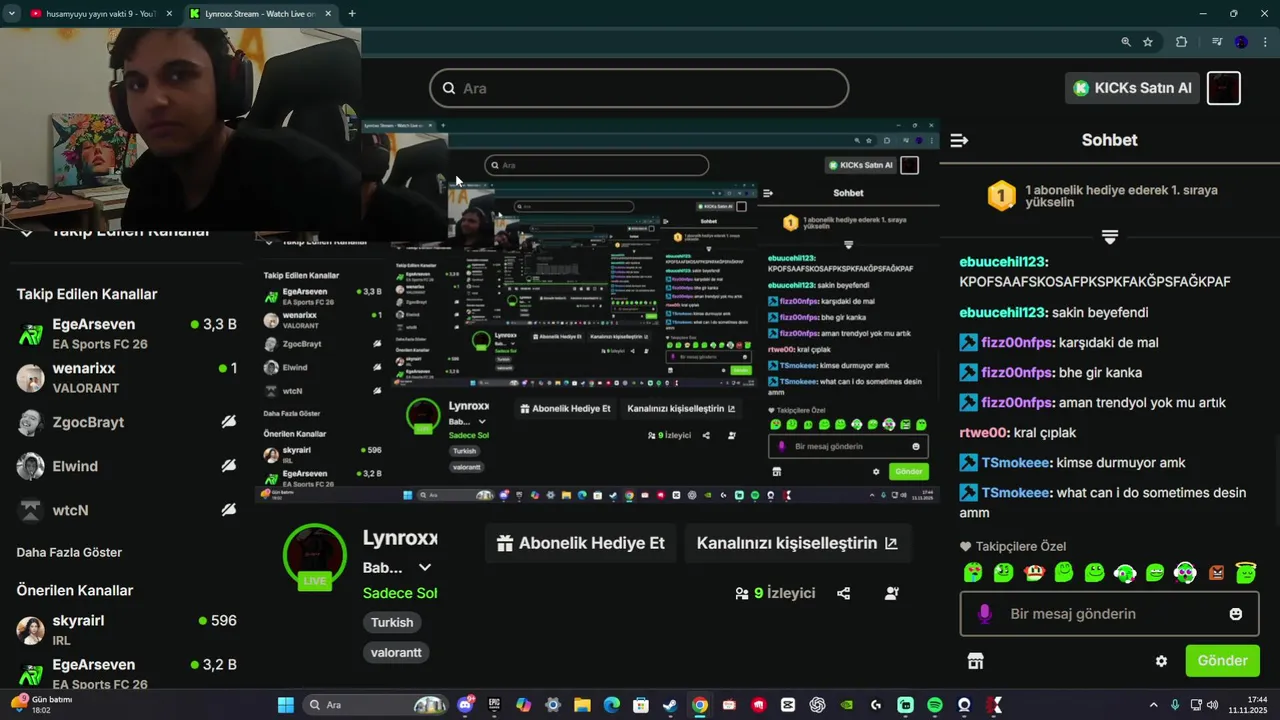
Task: Click the stream share icon
Action: click(843, 593)
